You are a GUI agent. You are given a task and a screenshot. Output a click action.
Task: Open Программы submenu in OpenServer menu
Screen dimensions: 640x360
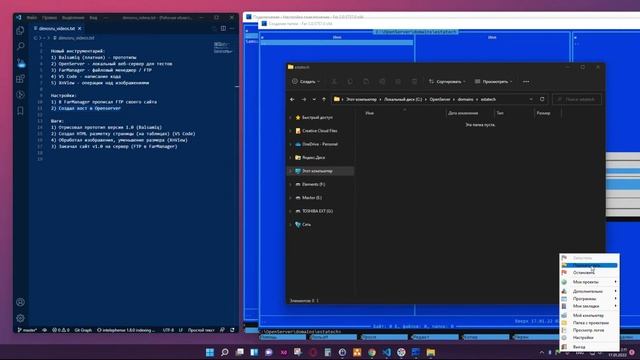pos(589,299)
